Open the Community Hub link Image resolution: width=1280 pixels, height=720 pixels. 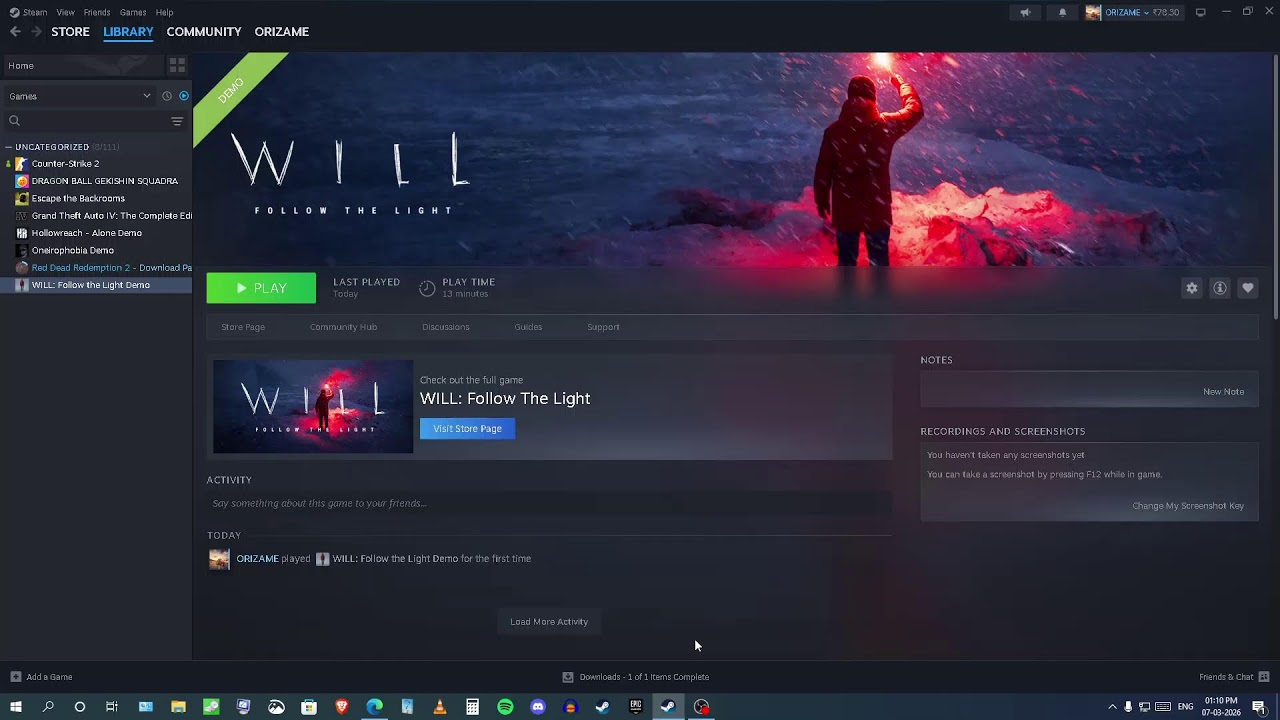(x=343, y=327)
